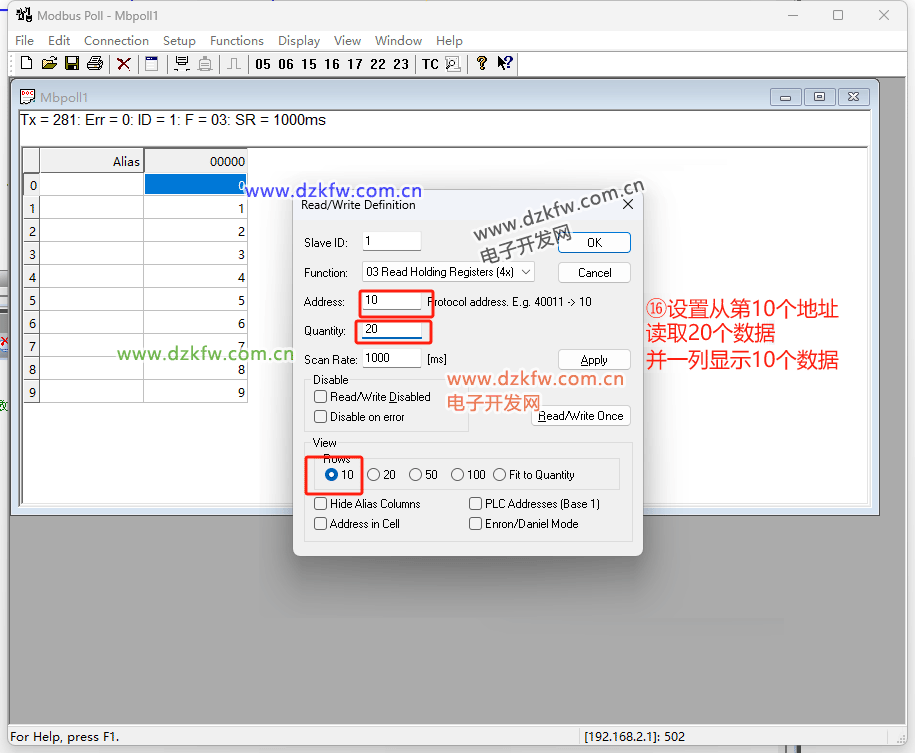The width and height of the screenshot is (915, 753).
Task: Click the red X delete icon
Action: (x=124, y=64)
